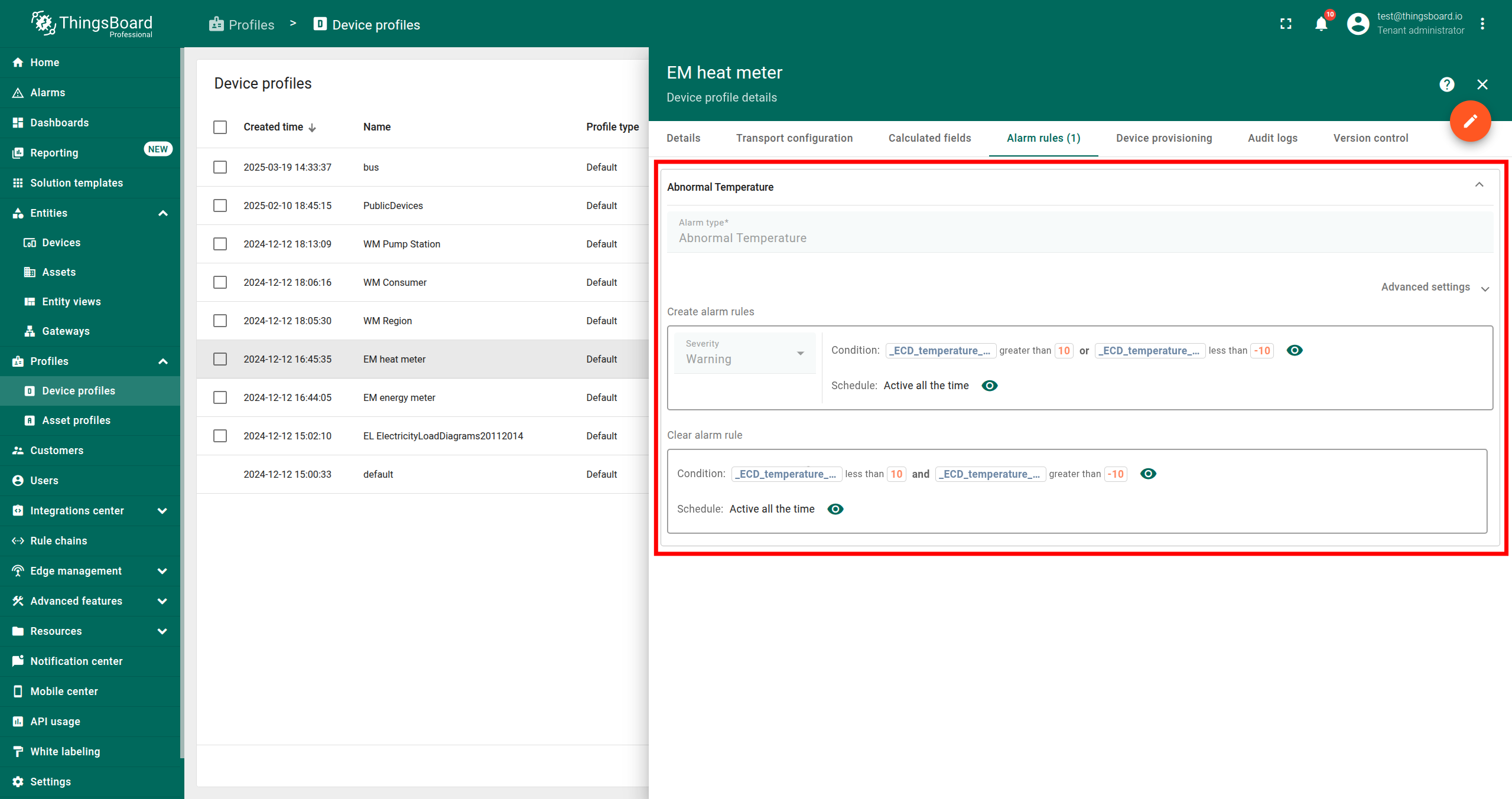Click the user account avatar icon
1512x799 pixels.
[1357, 24]
